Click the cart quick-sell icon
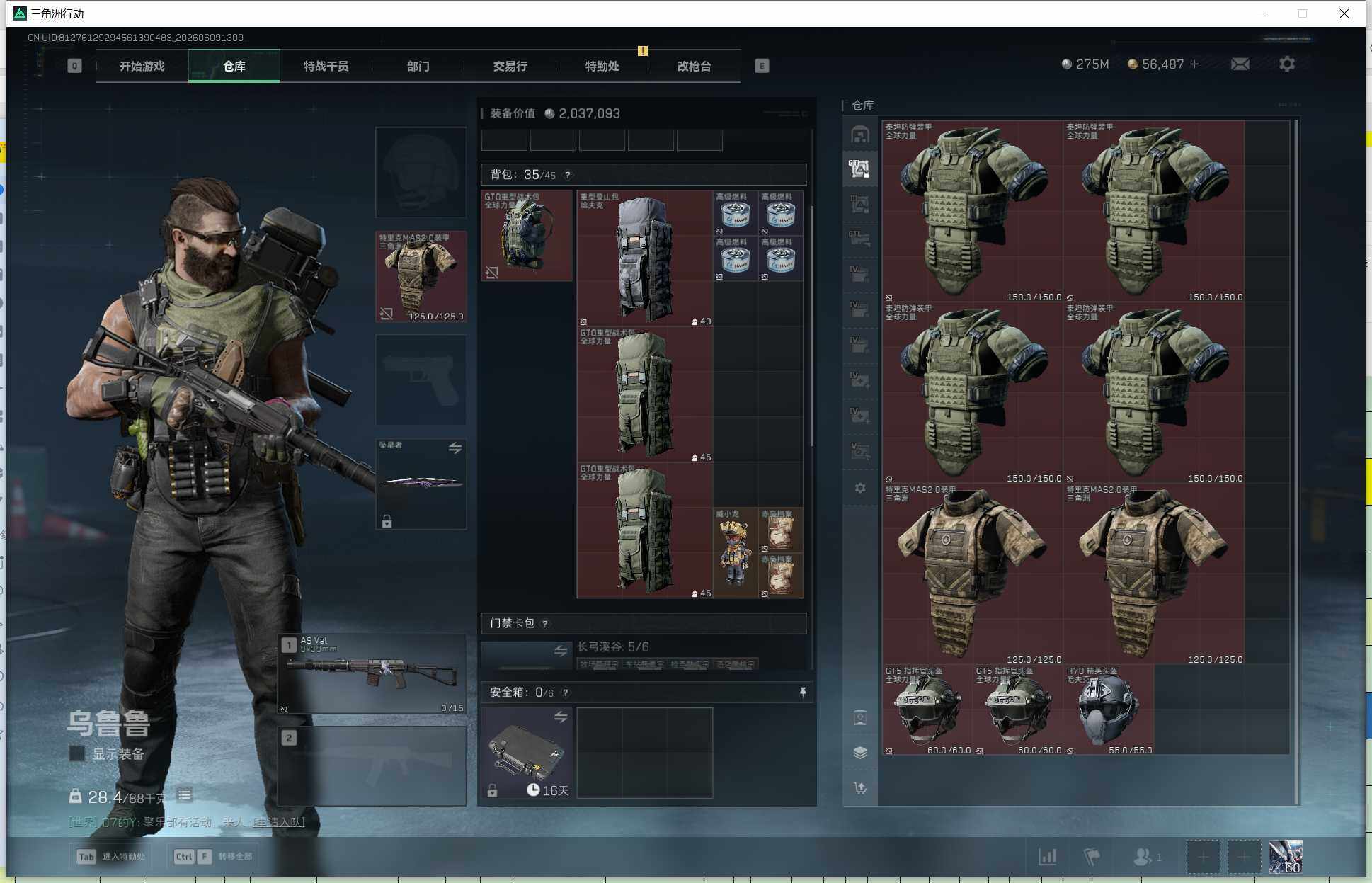 pos(860,788)
